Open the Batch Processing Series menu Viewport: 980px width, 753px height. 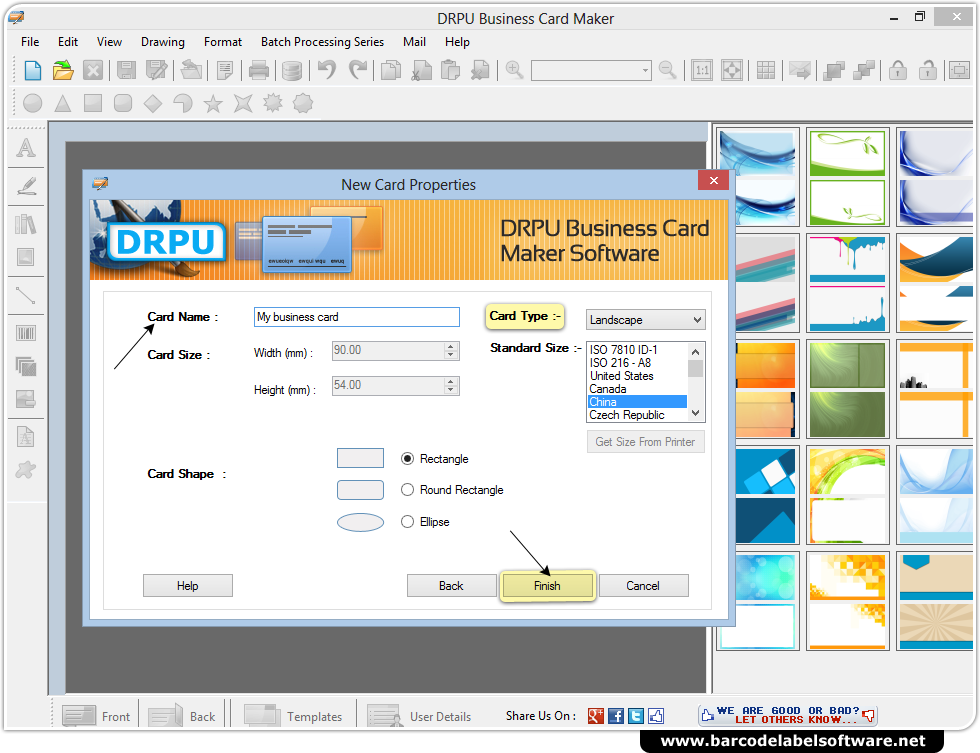tap(322, 42)
